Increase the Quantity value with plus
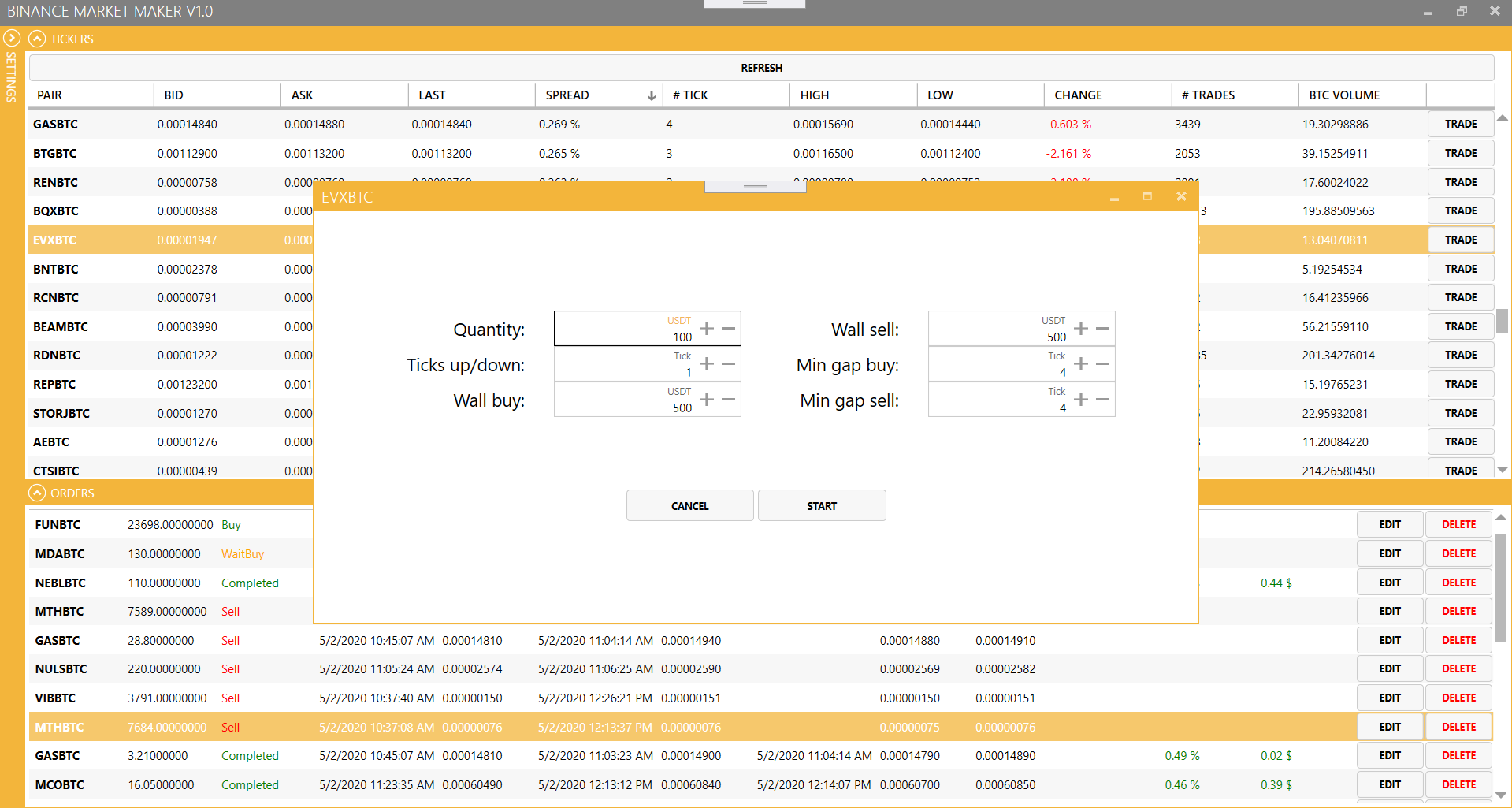This screenshot has height=808, width=1512. (x=707, y=329)
